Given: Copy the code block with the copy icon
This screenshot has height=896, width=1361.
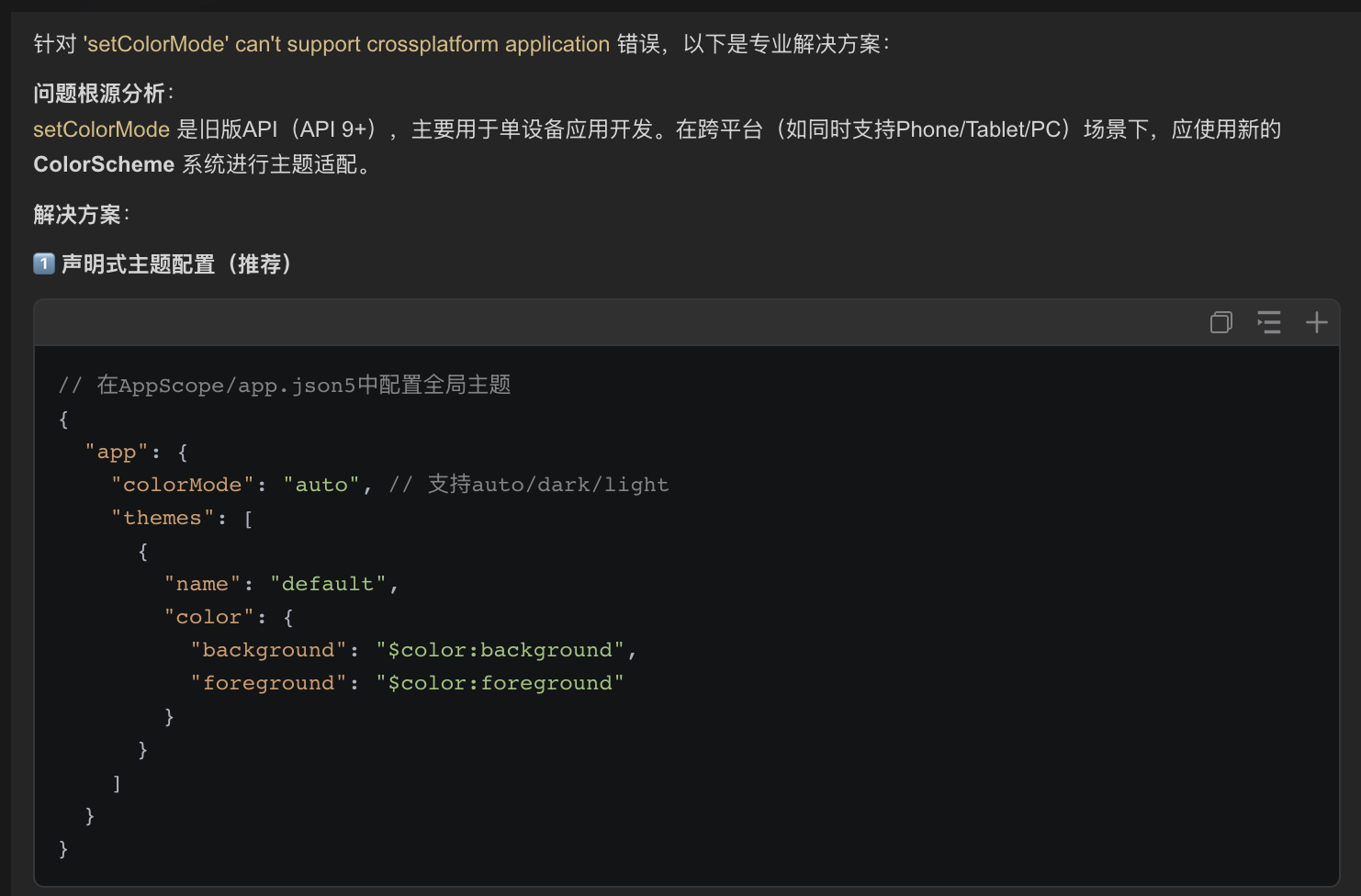Looking at the screenshot, I should pos(1220,322).
